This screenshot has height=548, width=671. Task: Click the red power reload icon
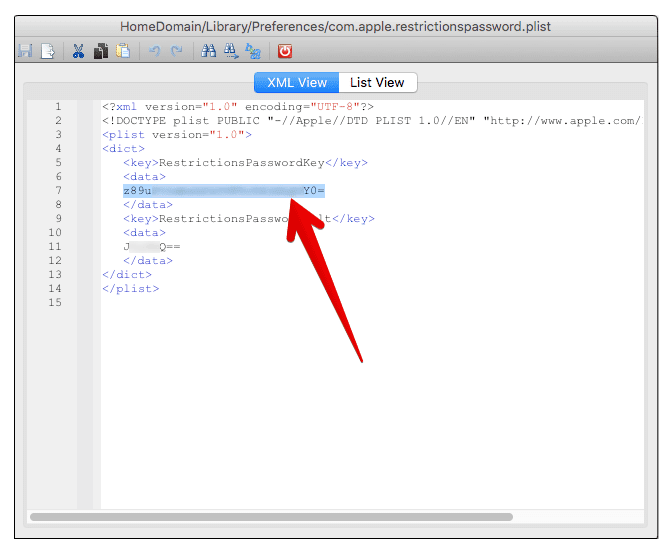click(285, 51)
